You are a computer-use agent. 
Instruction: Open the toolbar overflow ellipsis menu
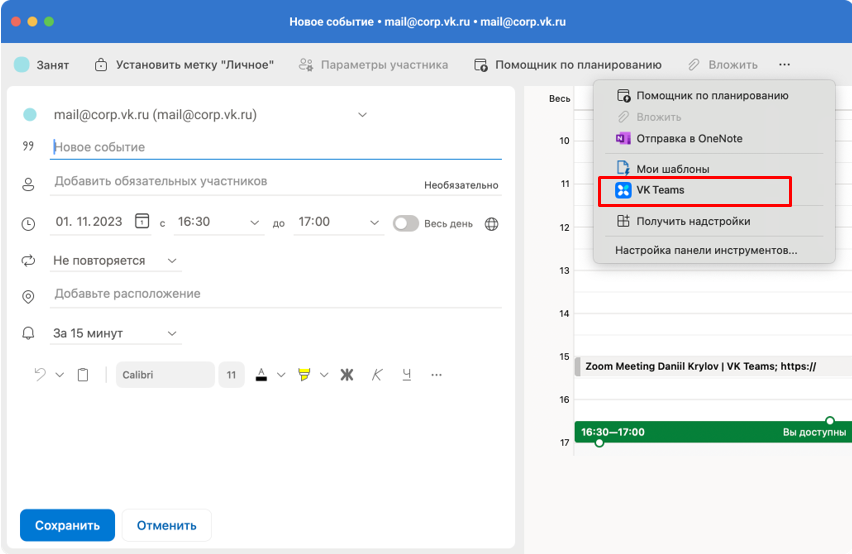point(784,65)
